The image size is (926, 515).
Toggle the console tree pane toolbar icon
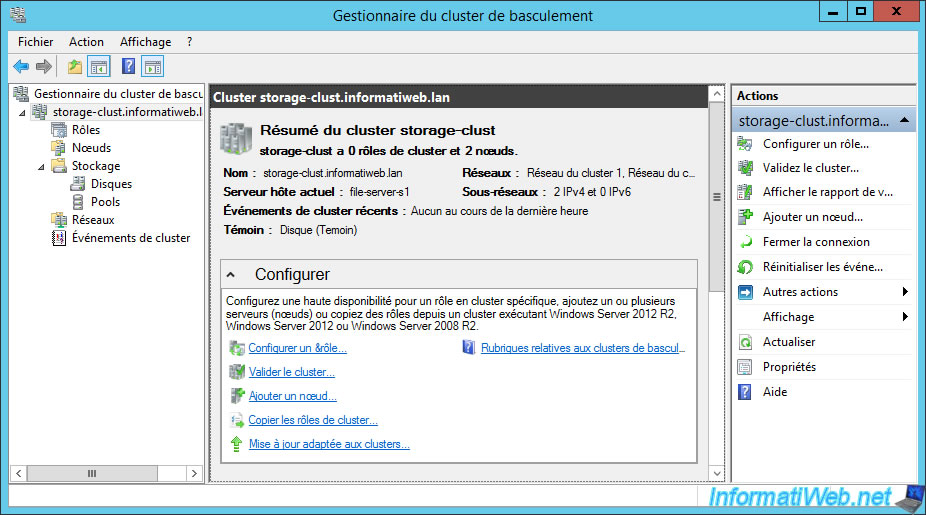tap(99, 67)
